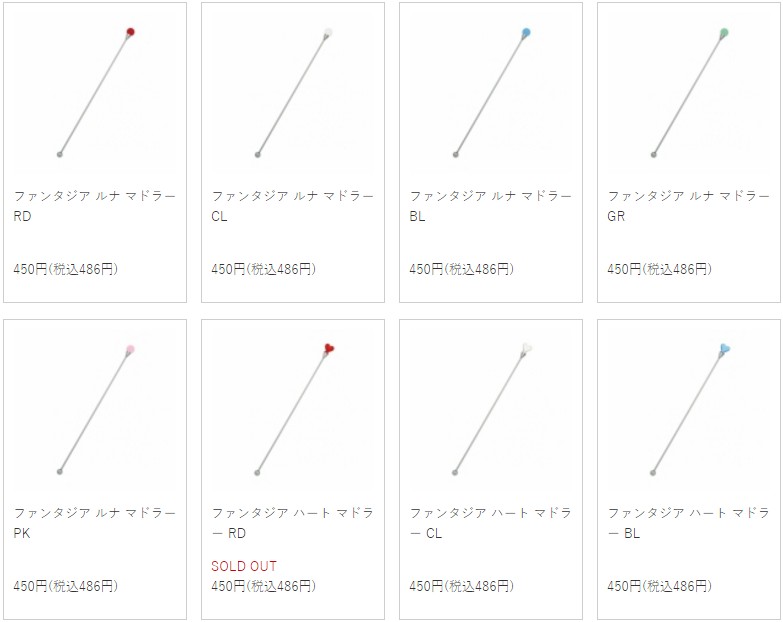Click the ファンタジア ルナ マドラー CL title
This screenshot has height=622, width=783.
click(293, 206)
